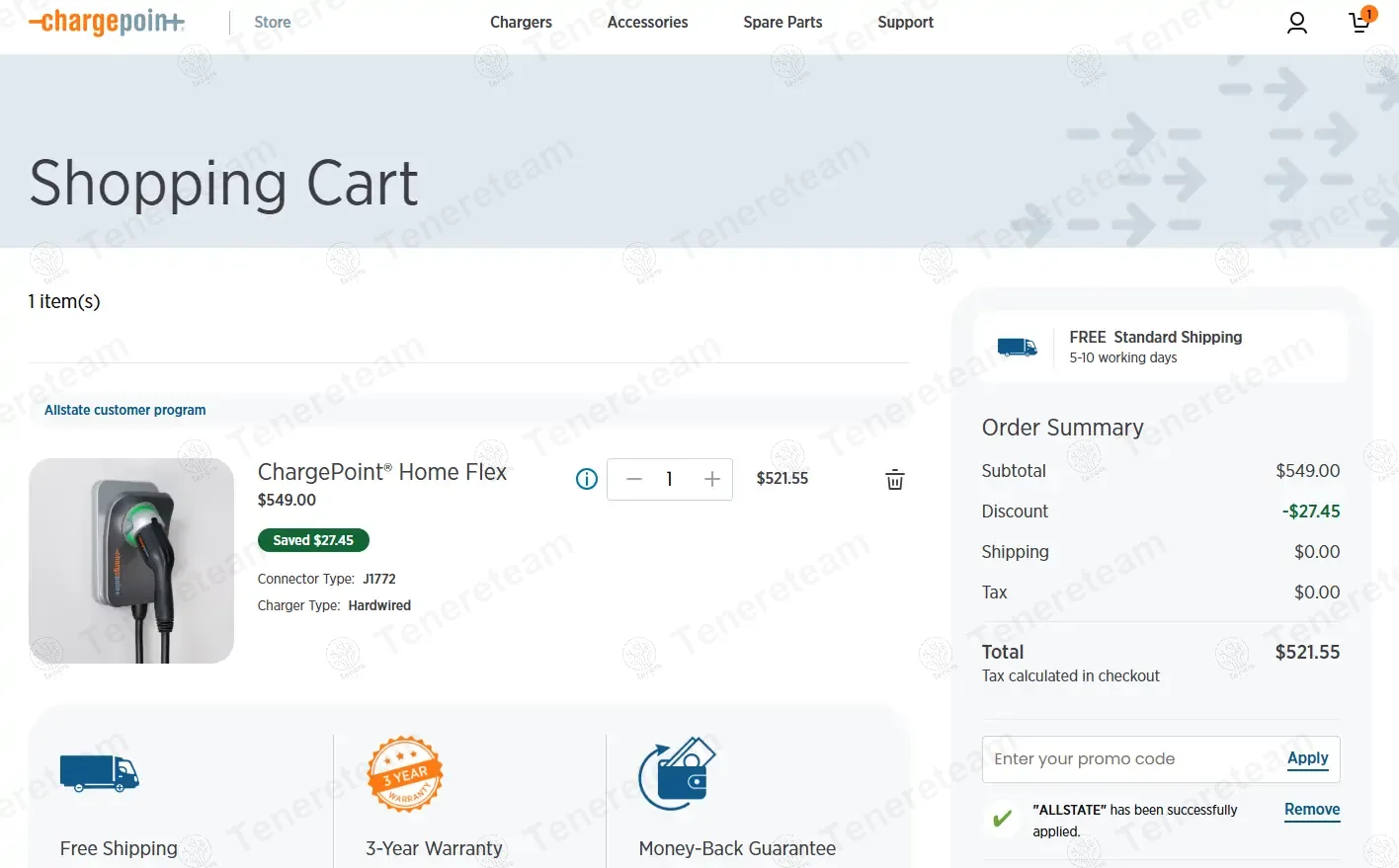Screen dimensions: 1399x868
Task: Open the Chargers menu
Action: pos(521,22)
